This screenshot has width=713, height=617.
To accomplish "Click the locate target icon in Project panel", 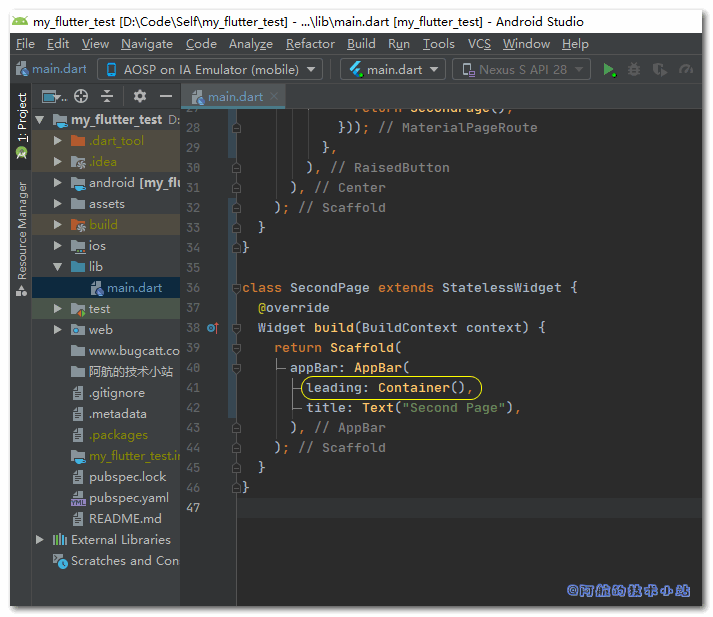I will (x=81, y=96).
